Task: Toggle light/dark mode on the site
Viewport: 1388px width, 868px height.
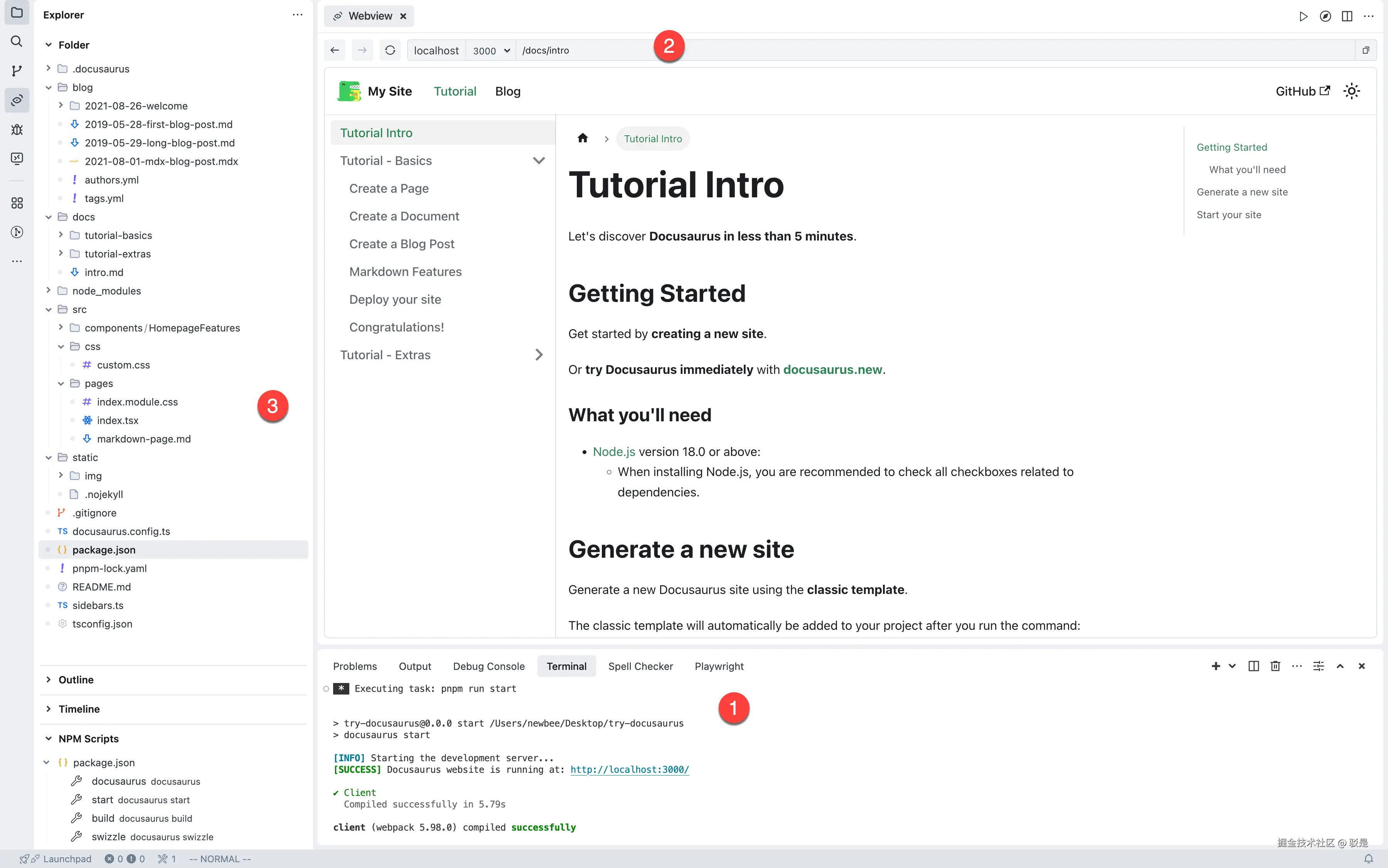Action: click(1351, 91)
